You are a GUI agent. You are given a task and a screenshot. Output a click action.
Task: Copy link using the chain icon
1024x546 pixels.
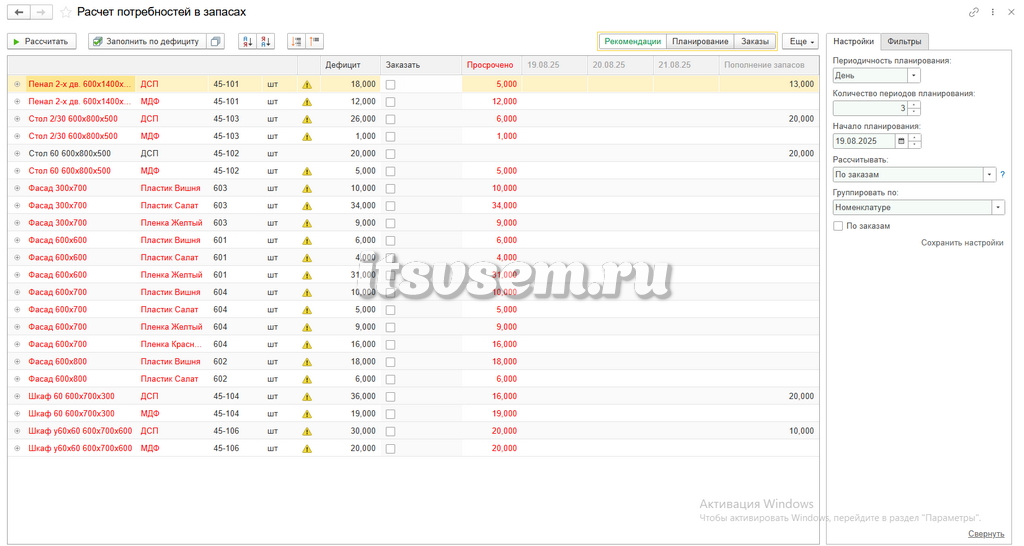tap(974, 12)
